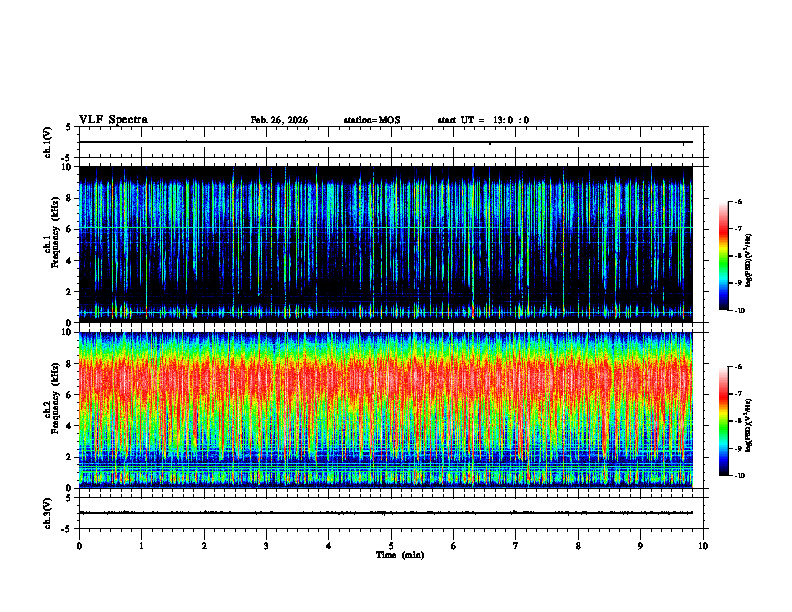The image size is (792, 612).
Task: Click the ch.2 spectrogram color scale bar
Action: pyautogui.click(x=723, y=421)
